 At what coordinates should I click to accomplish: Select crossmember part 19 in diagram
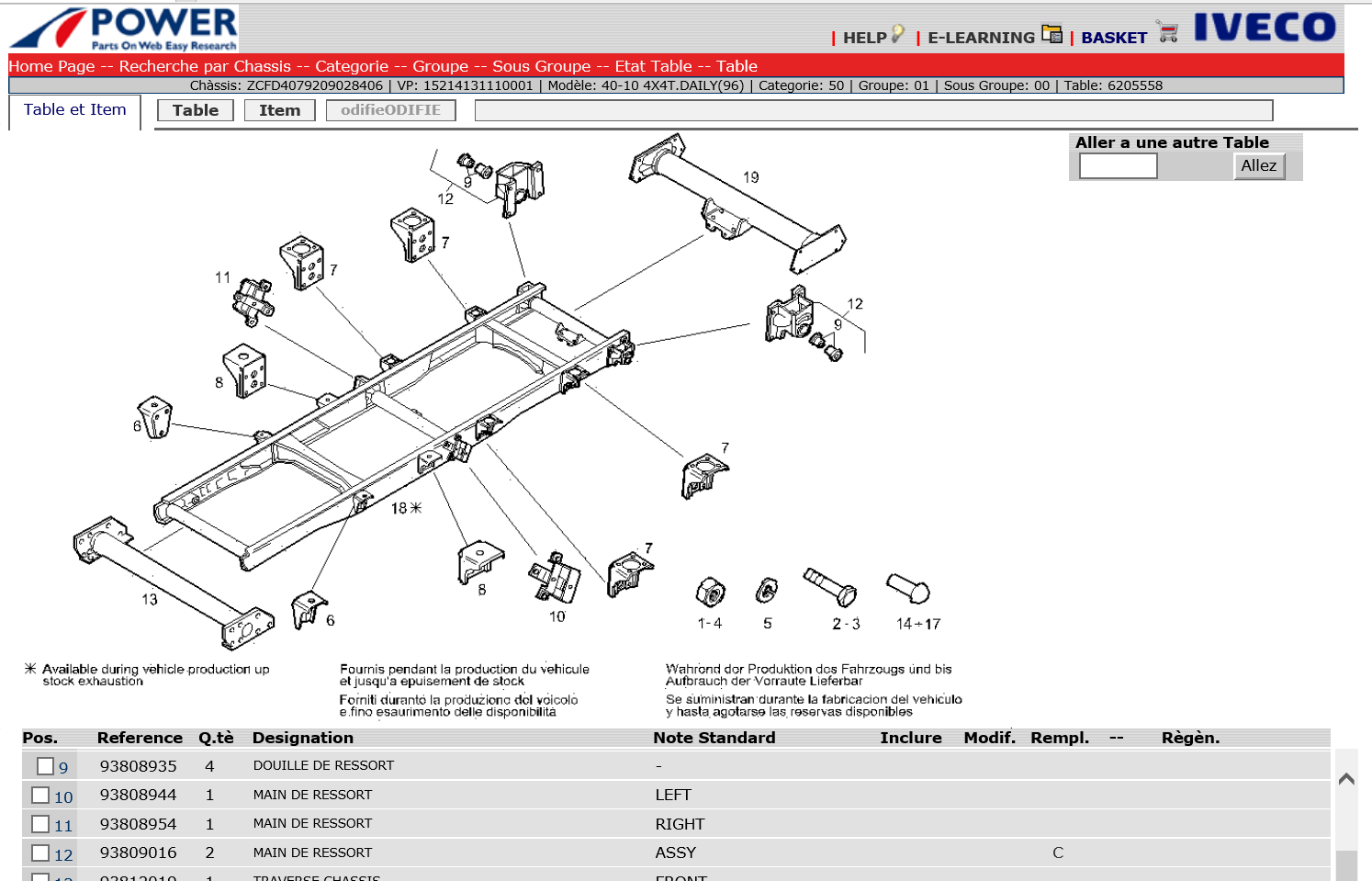pos(735,202)
